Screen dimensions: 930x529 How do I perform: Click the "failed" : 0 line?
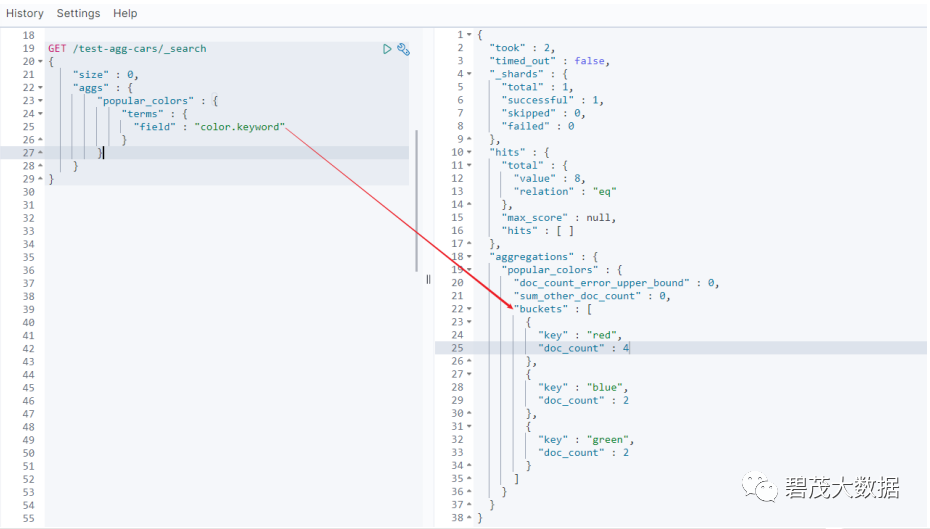(x=537, y=126)
